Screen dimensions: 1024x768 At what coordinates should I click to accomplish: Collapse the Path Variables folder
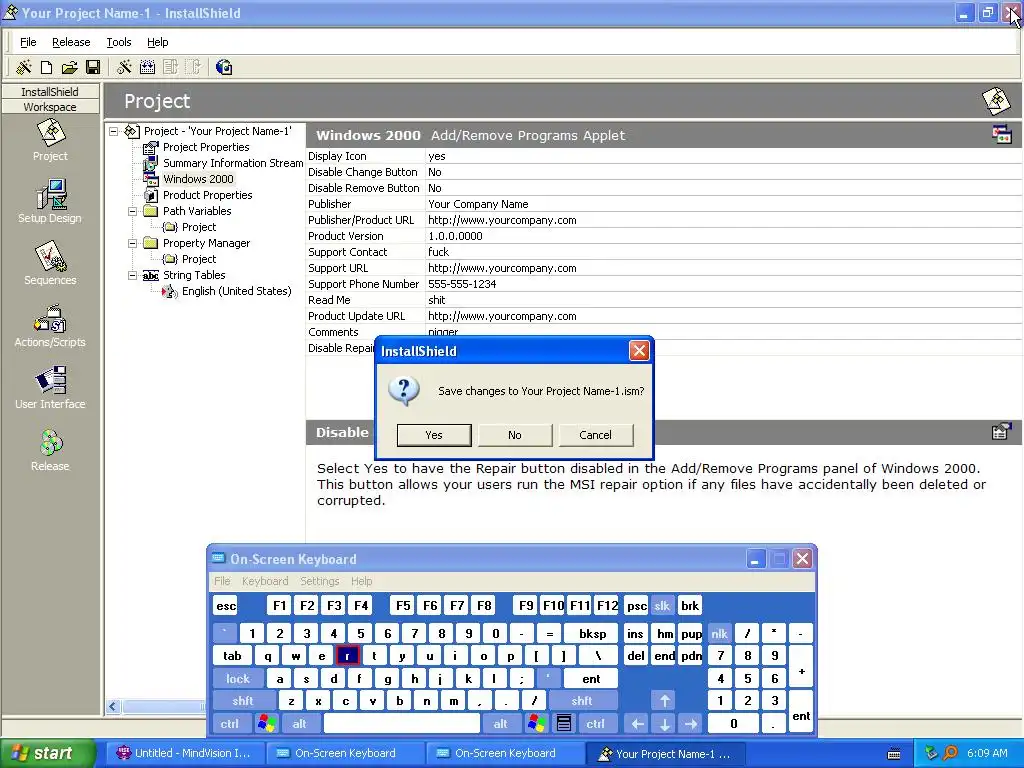click(133, 211)
